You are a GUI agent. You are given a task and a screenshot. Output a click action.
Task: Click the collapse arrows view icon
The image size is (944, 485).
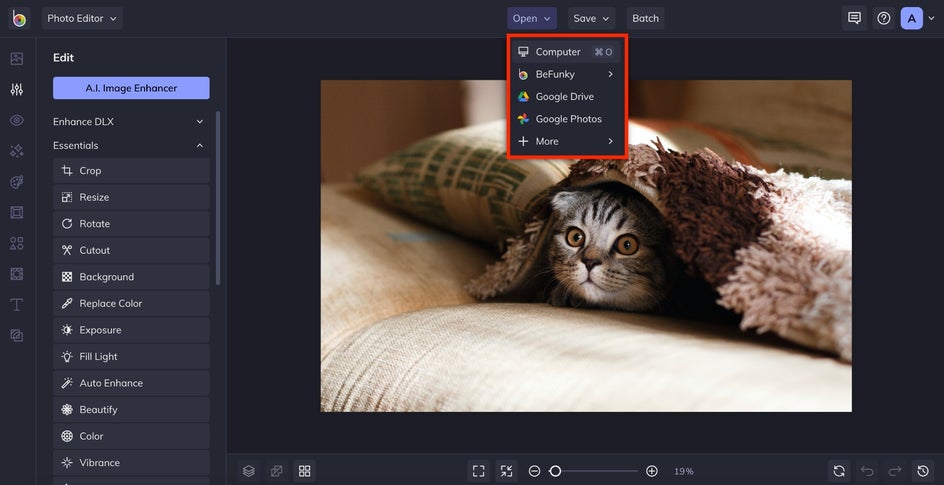point(506,471)
